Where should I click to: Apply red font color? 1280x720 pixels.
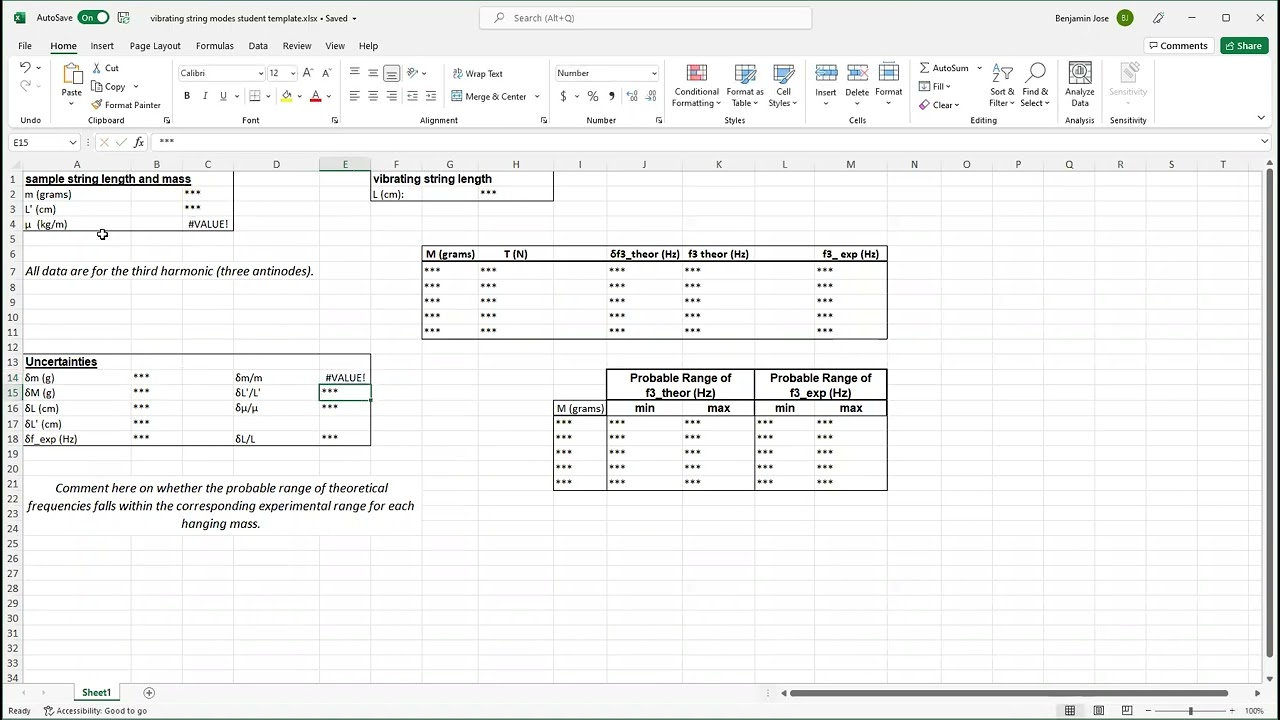[x=315, y=96]
